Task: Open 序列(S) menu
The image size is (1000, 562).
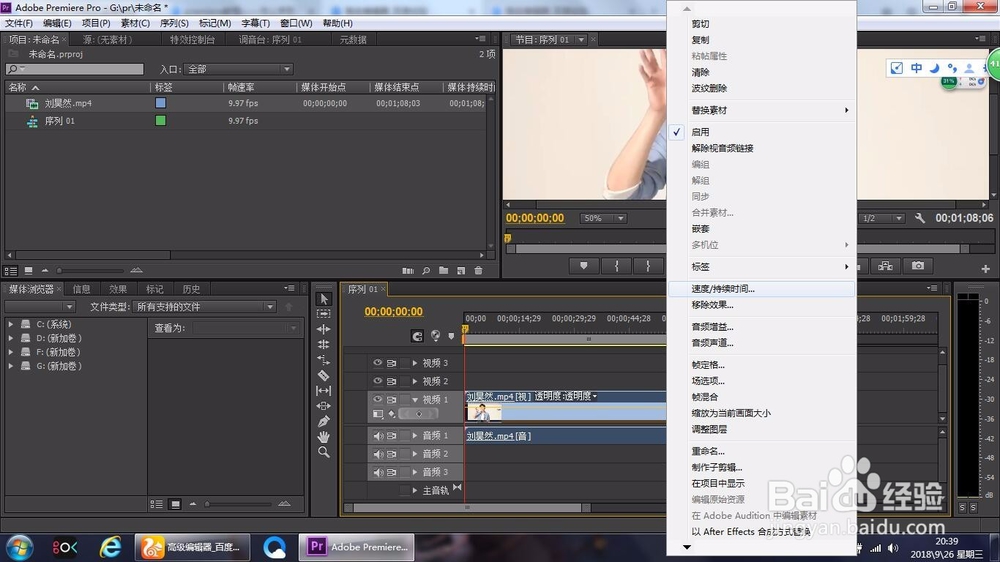Action: pyautogui.click(x=174, y=23)
